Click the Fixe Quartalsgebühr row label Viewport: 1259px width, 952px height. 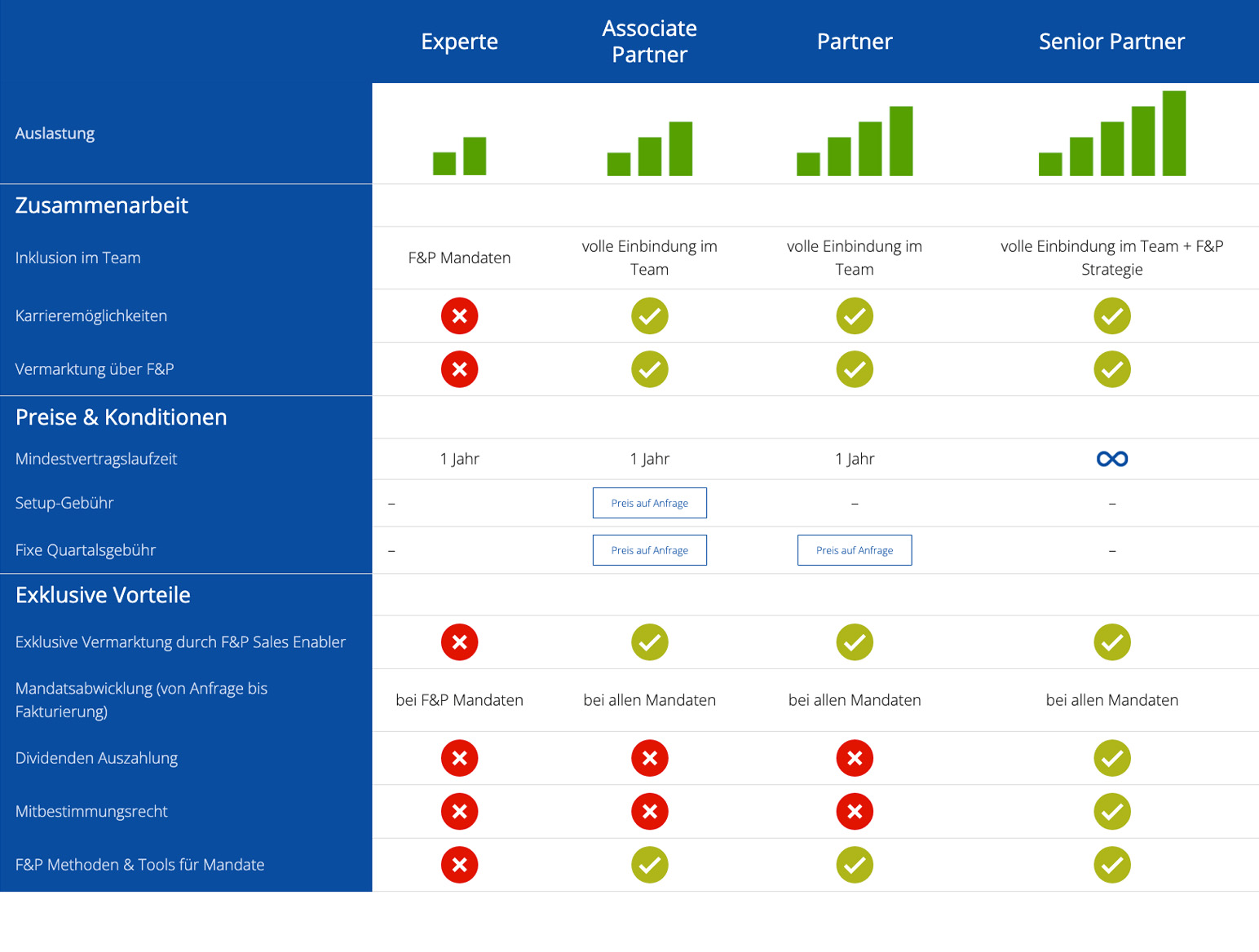[x=86, y=550]
